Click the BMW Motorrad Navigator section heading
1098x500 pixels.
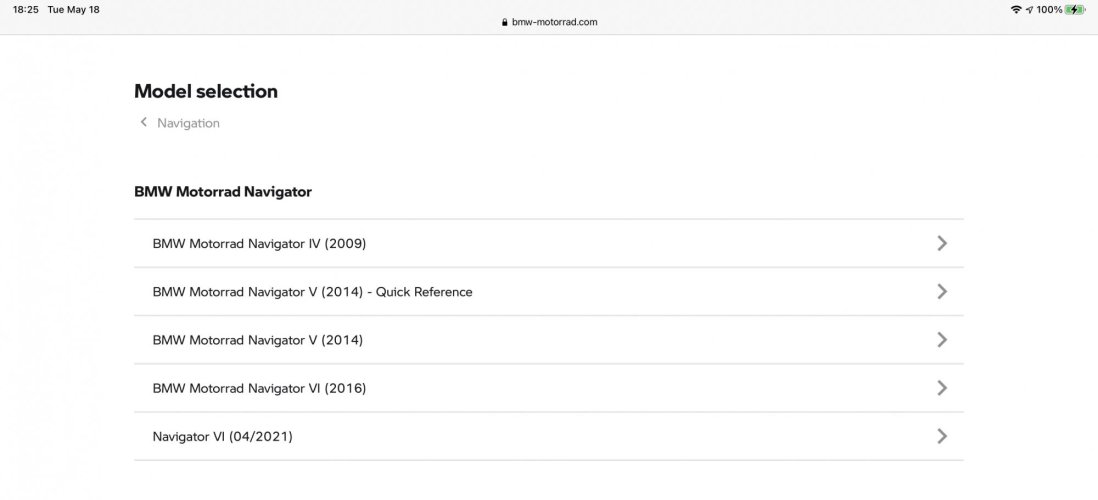click(x=223, y=192)
